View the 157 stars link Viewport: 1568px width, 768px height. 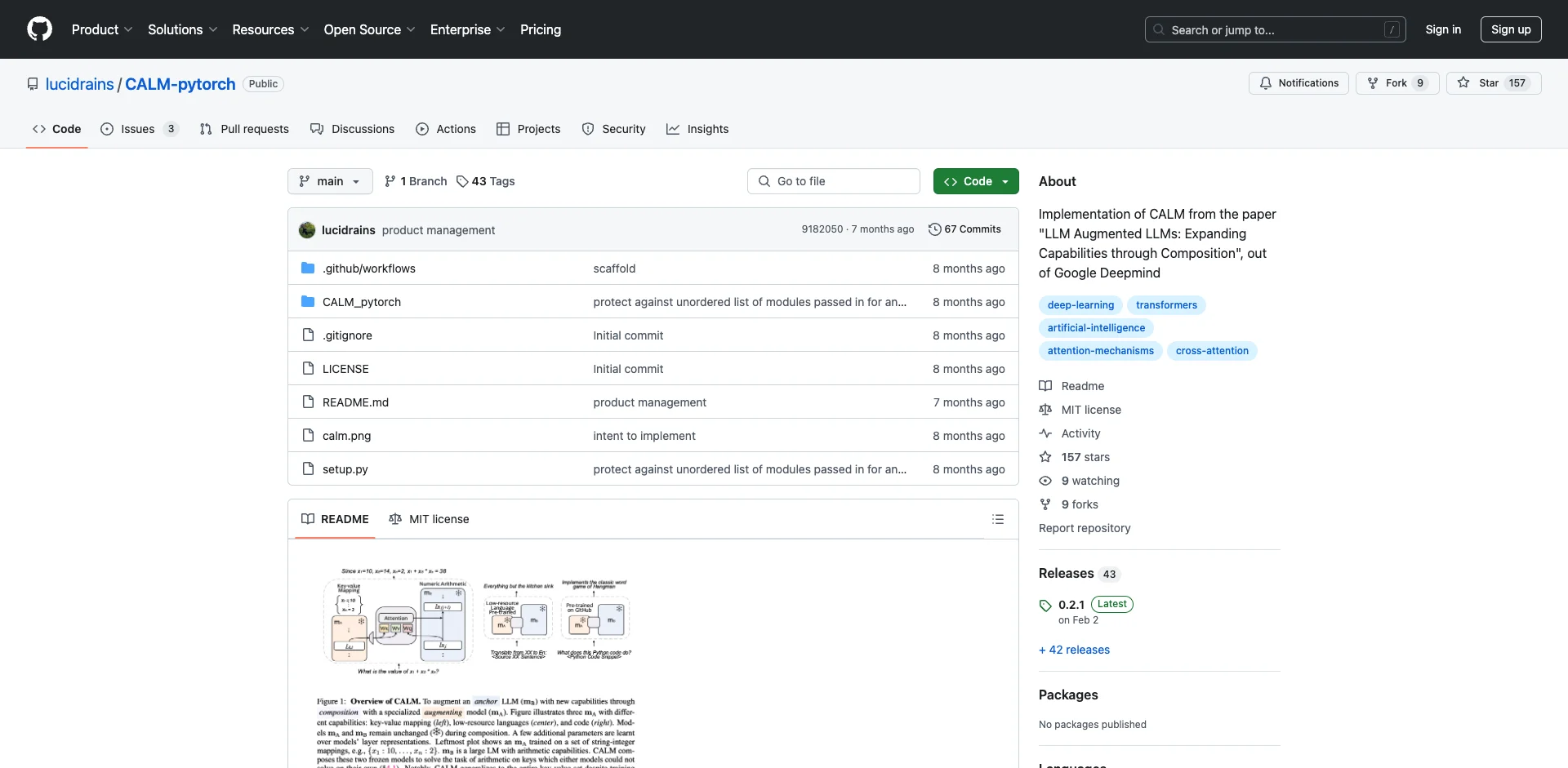pos(1075,457)
